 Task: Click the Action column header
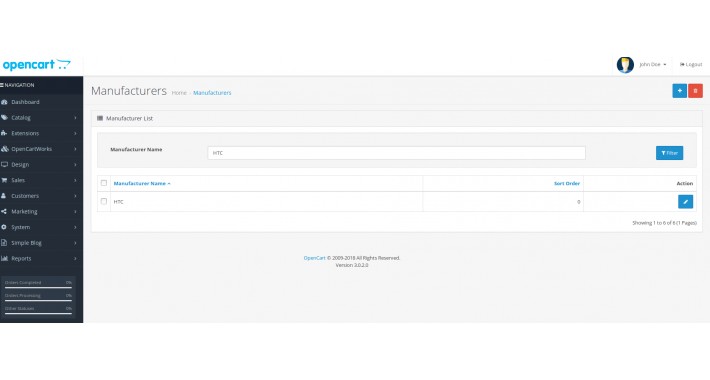pos(685,183)
